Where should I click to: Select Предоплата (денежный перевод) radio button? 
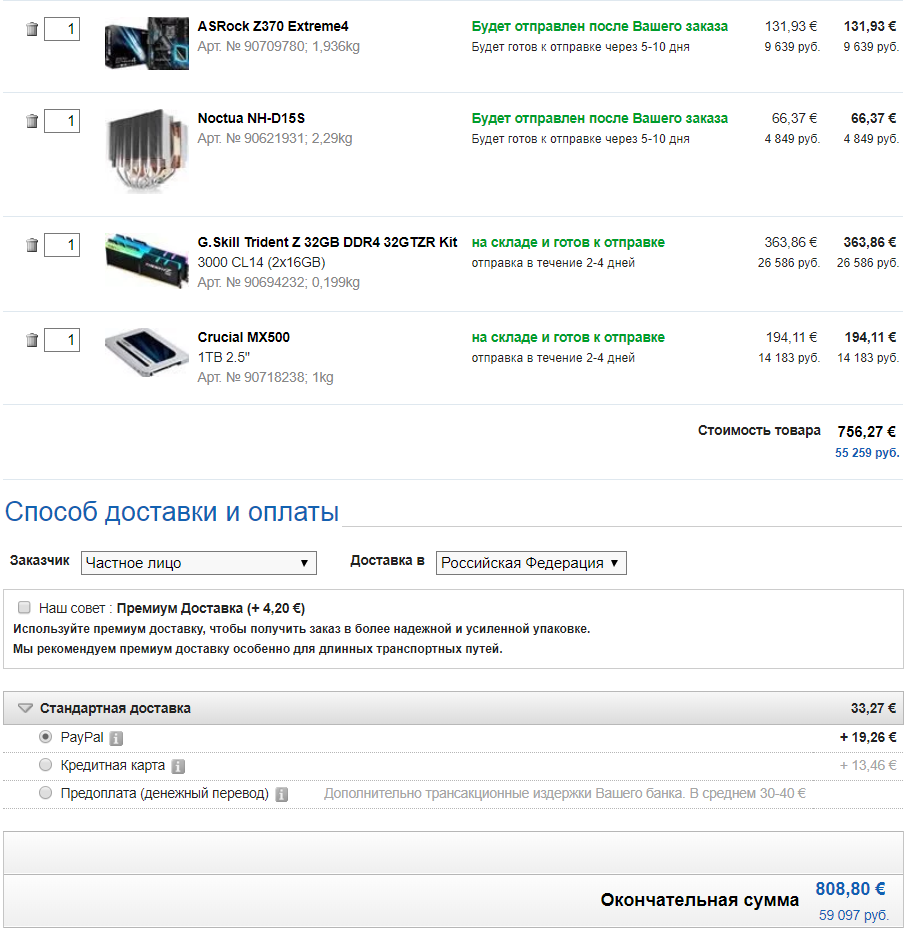(45, 793)
